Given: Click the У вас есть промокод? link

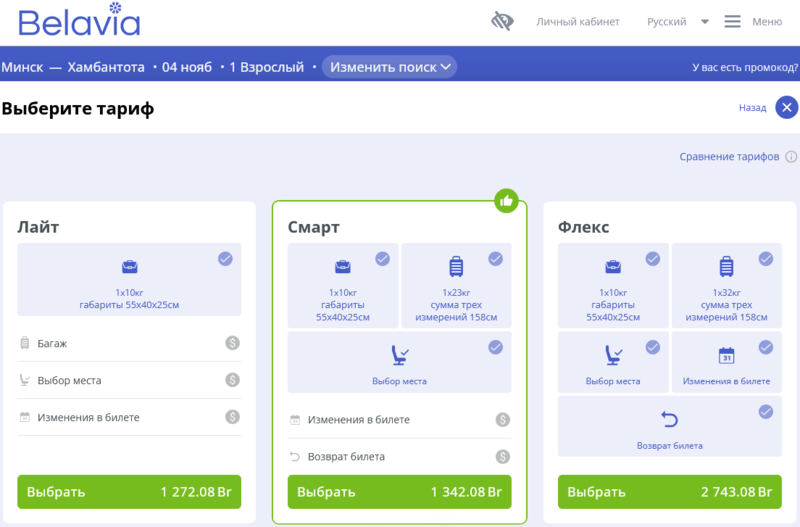Looking at the screenshot, I should point(744,68).
